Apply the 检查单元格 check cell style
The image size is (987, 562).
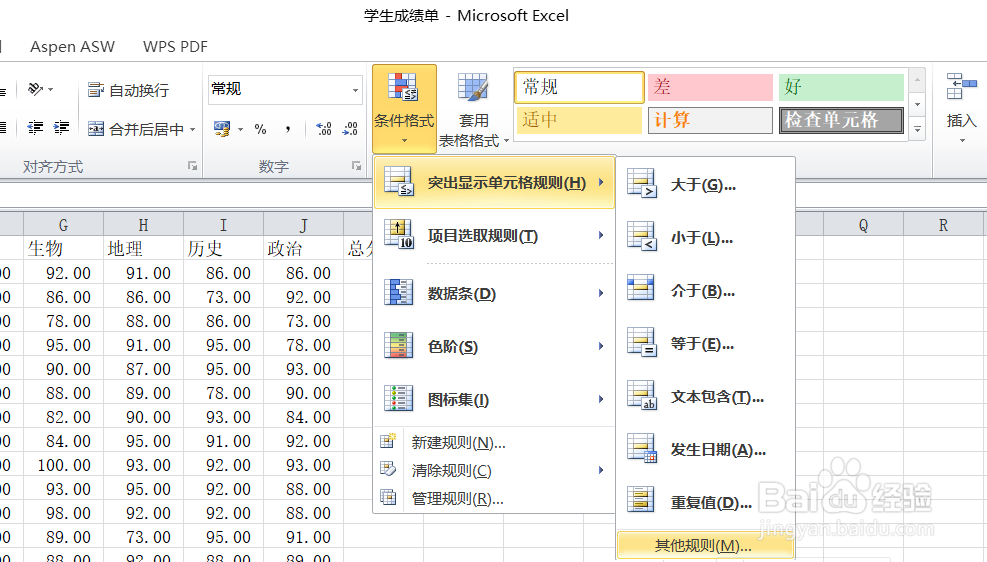click(841, 120)
